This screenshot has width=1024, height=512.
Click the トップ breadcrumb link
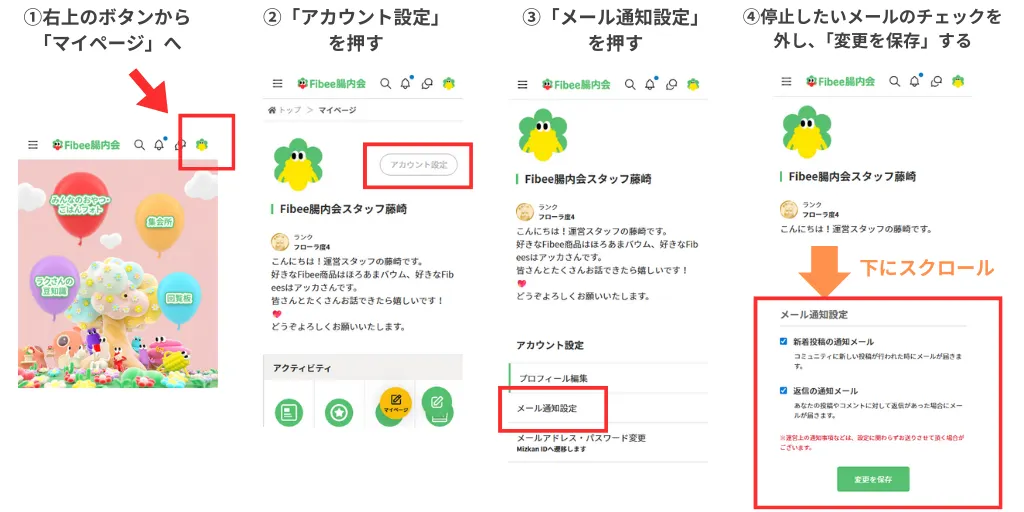click(x=290, y=110)
